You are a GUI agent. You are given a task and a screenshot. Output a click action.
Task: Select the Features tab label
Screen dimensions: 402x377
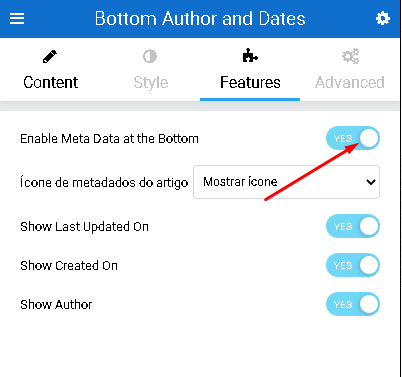point(250,82)
